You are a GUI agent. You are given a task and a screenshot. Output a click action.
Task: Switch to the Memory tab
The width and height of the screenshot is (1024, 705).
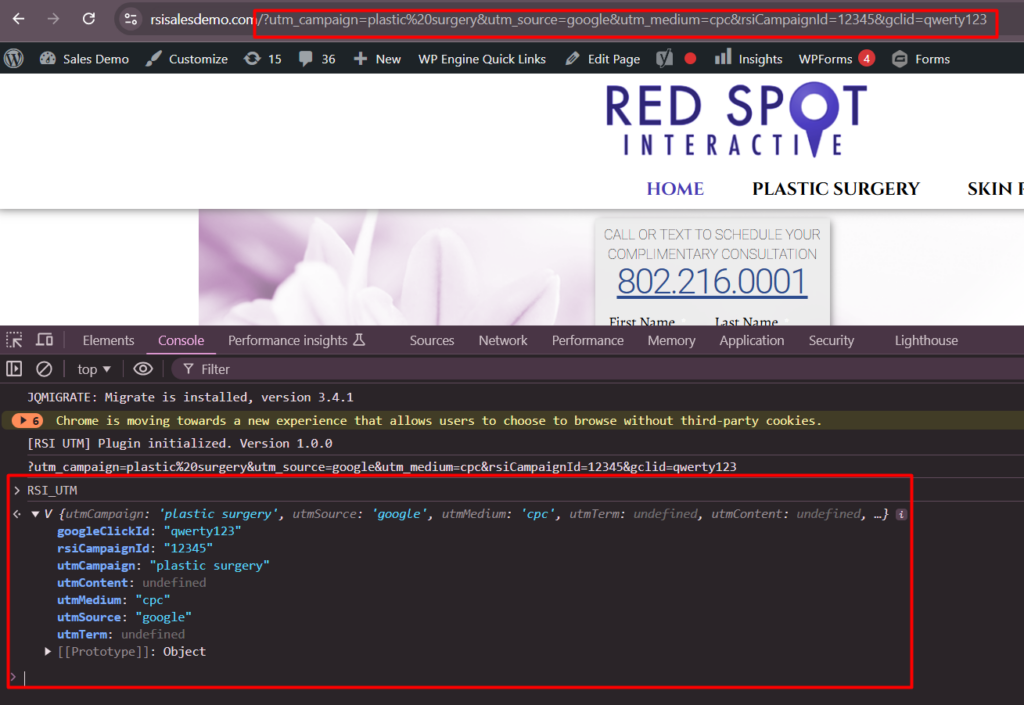(x=671, y=340)
